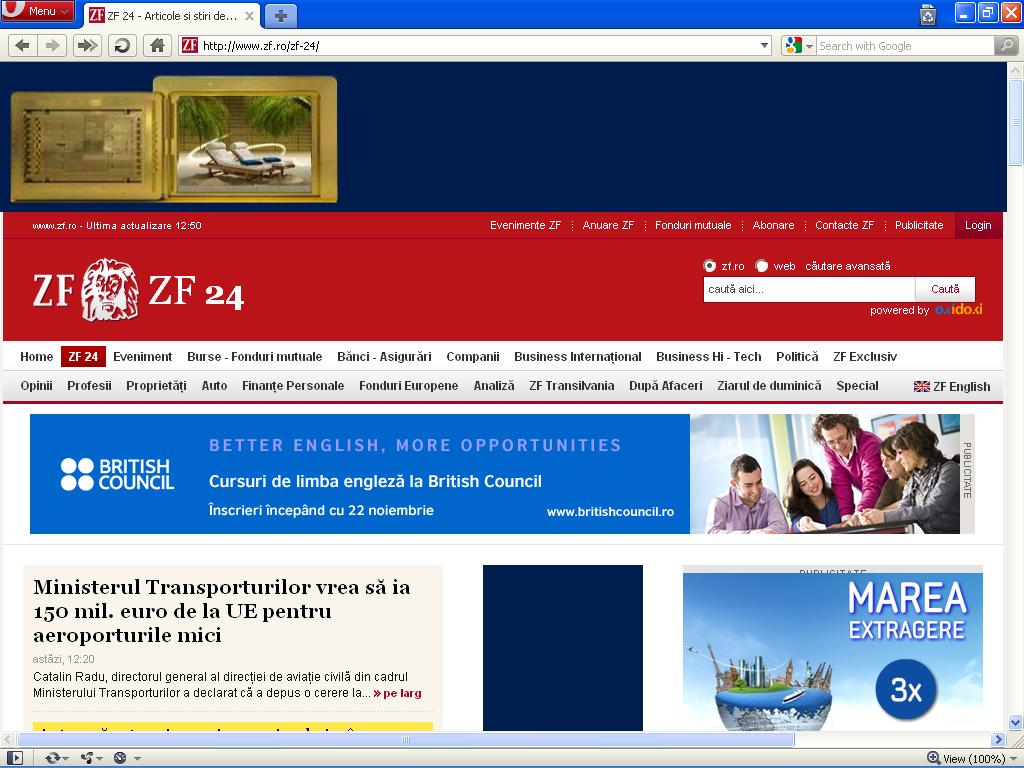This screenshot has width=1024, height=768.
Task: Go to the Home menu item
Action: click(37, 357)
